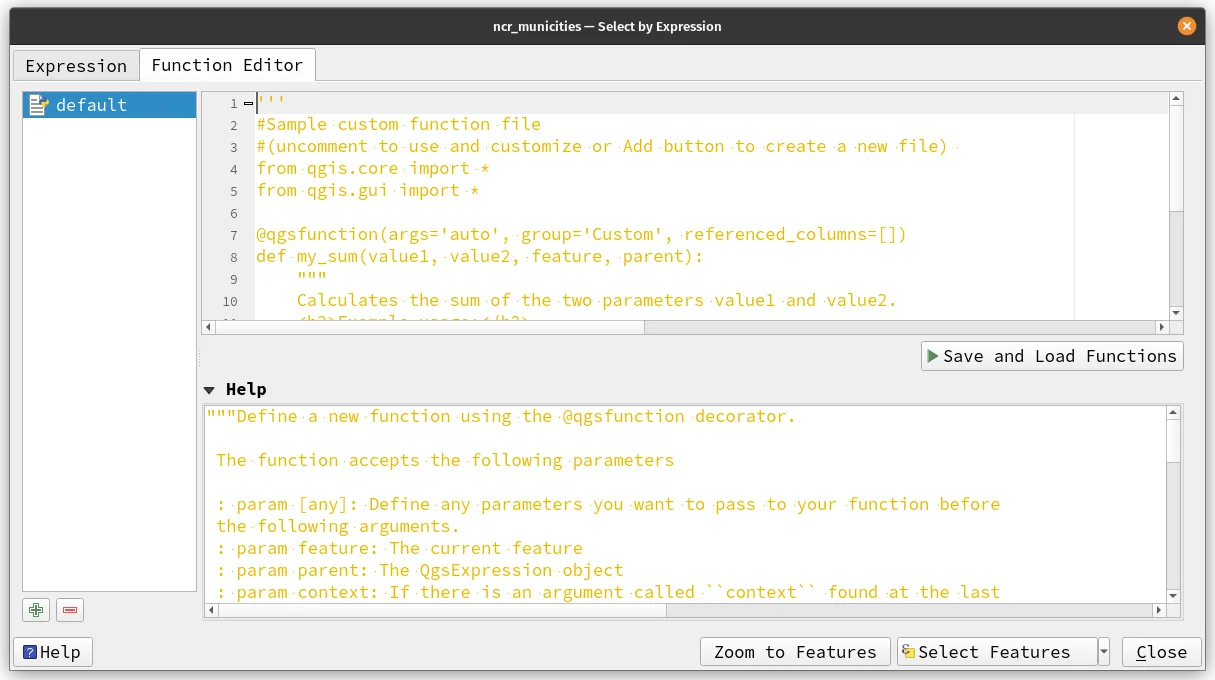1215x680 pixels.
Task: Open the Select Features dropdown arrow
Action: point(1102,651)
